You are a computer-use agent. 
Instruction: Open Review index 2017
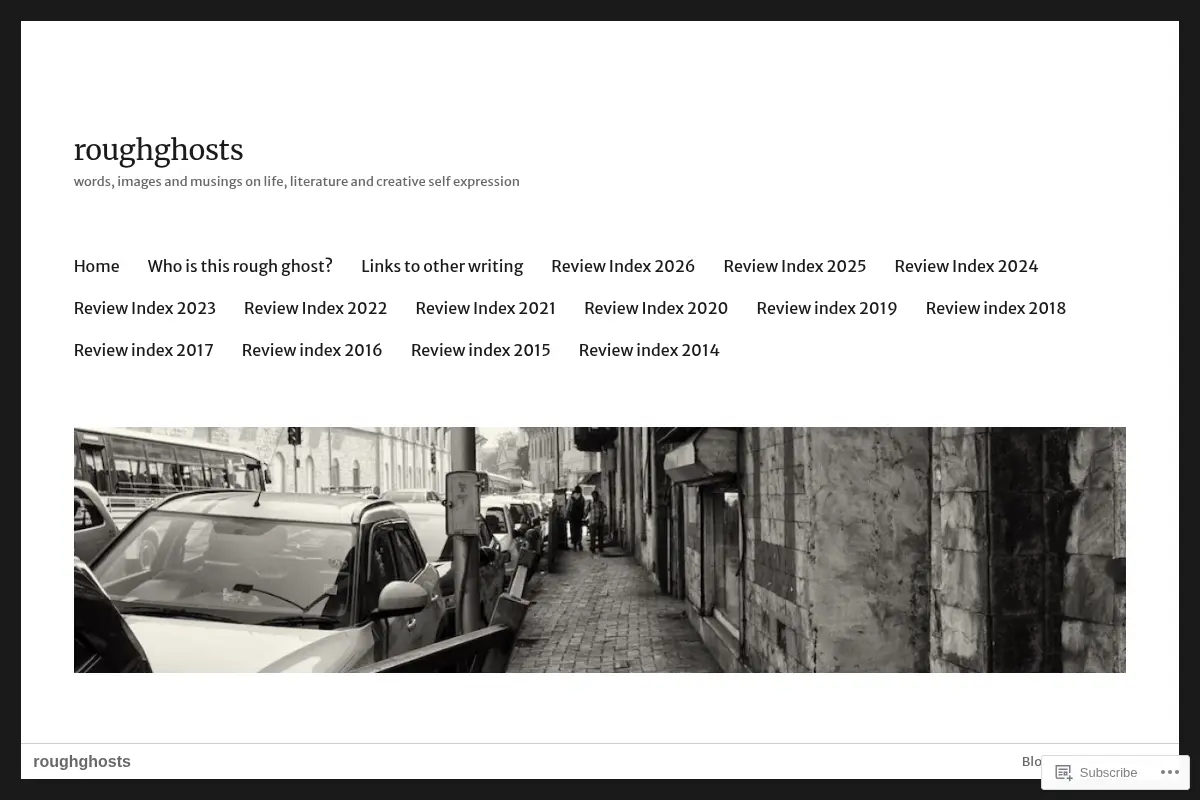(144, 350)
